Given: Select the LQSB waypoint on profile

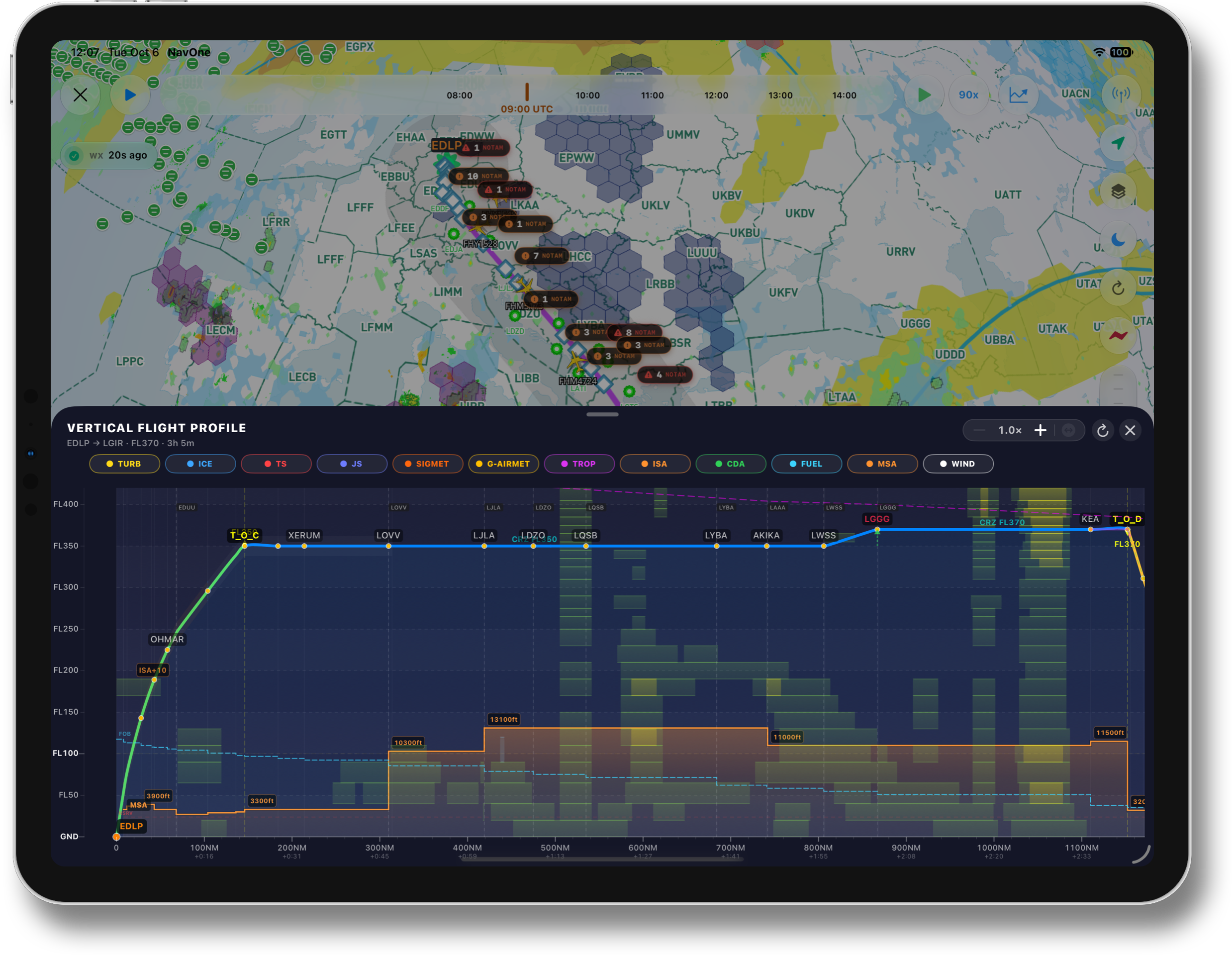Looking at the screenshot, I should [x=585, y=535].
